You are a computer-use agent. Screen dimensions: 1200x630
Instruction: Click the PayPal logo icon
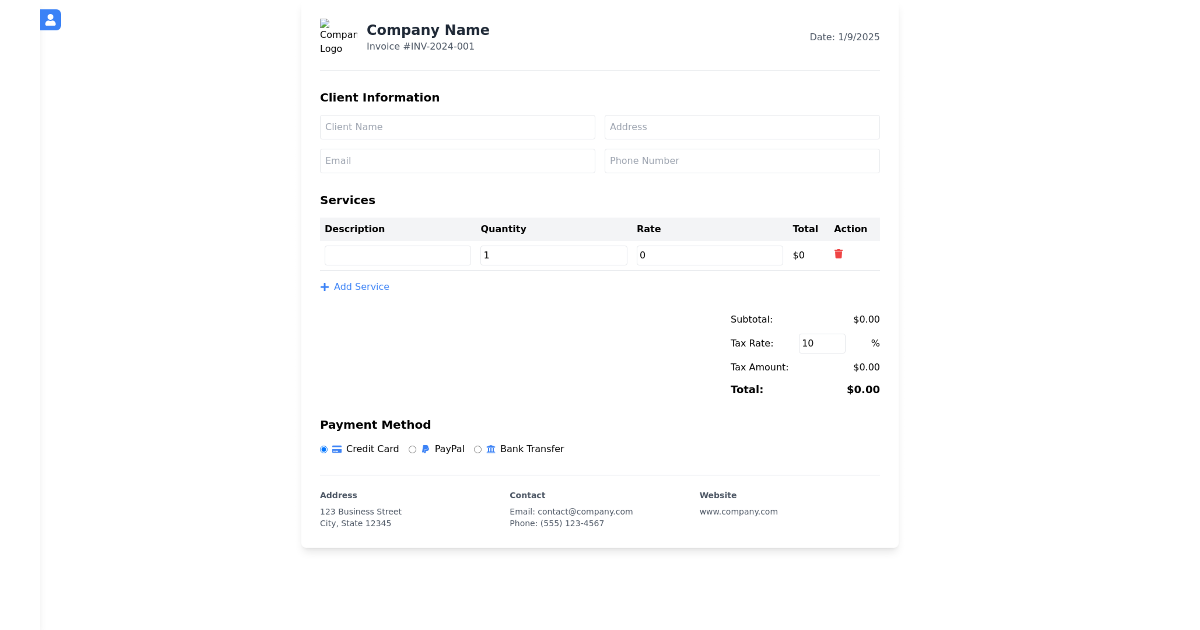[425, 449]
